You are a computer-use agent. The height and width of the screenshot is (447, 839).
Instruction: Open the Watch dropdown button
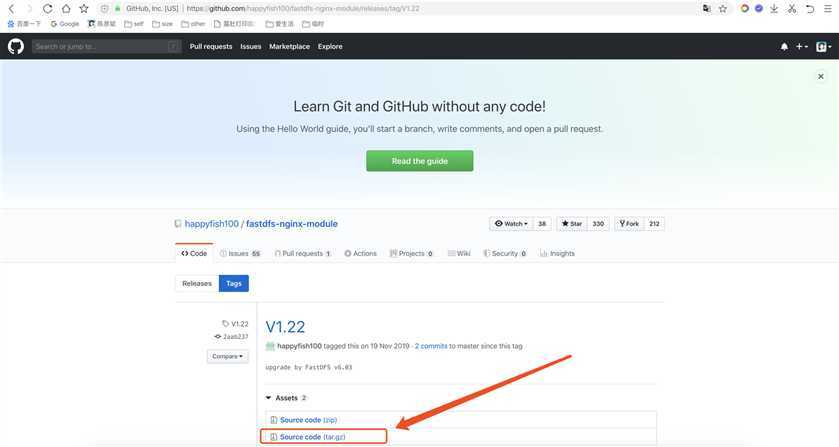click(x=511, y=224)
